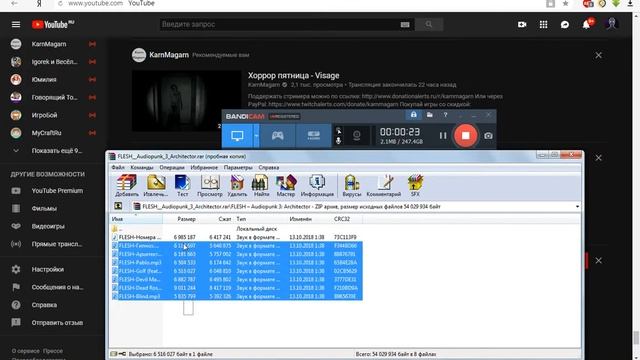This screenshot has width=640, height=360.
Task: Click the Extract (Извлечь) toolbar icon in WinRAR
Action: tap(156, 186)
